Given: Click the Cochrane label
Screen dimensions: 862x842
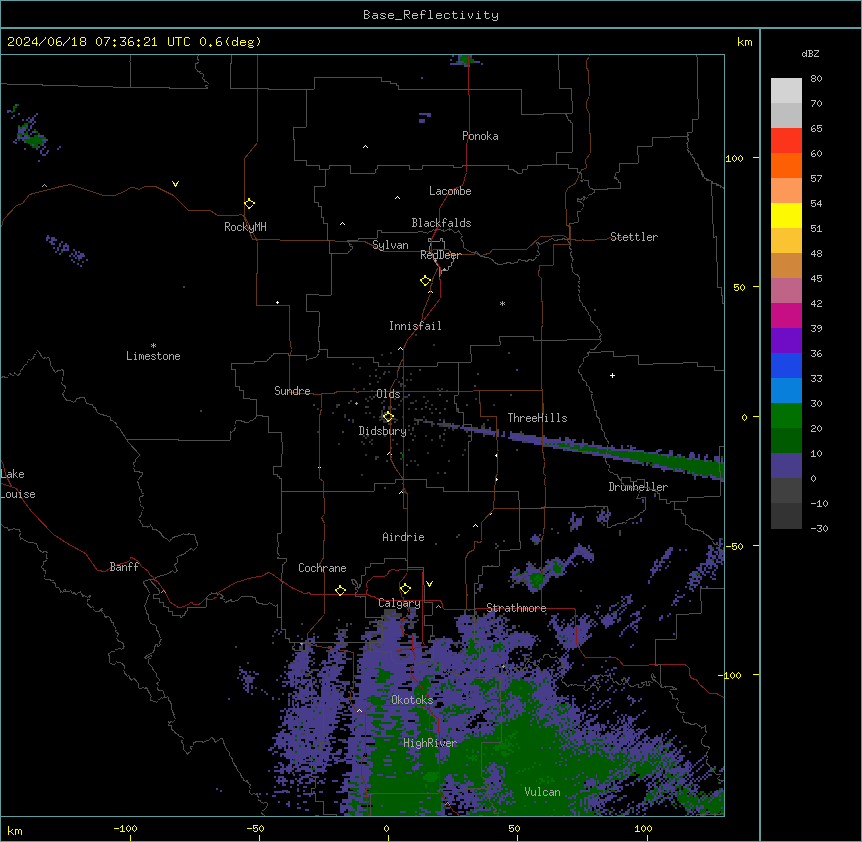Looking at the screenshot, I should tap(322, 568).
